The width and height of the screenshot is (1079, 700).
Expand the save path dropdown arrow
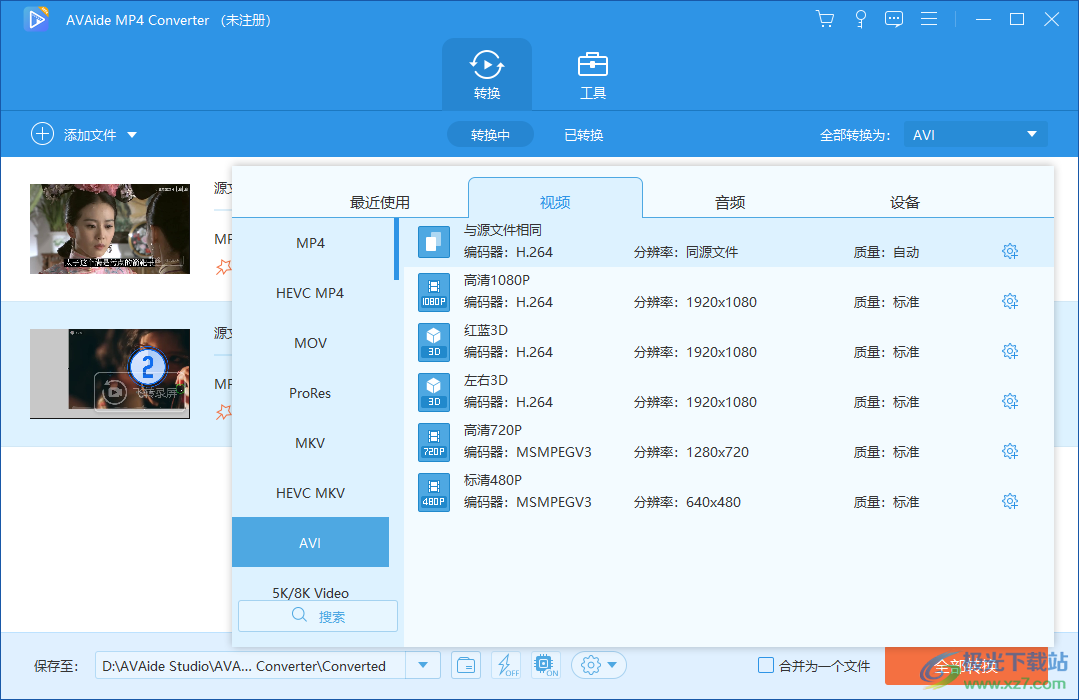pos(423,666)
